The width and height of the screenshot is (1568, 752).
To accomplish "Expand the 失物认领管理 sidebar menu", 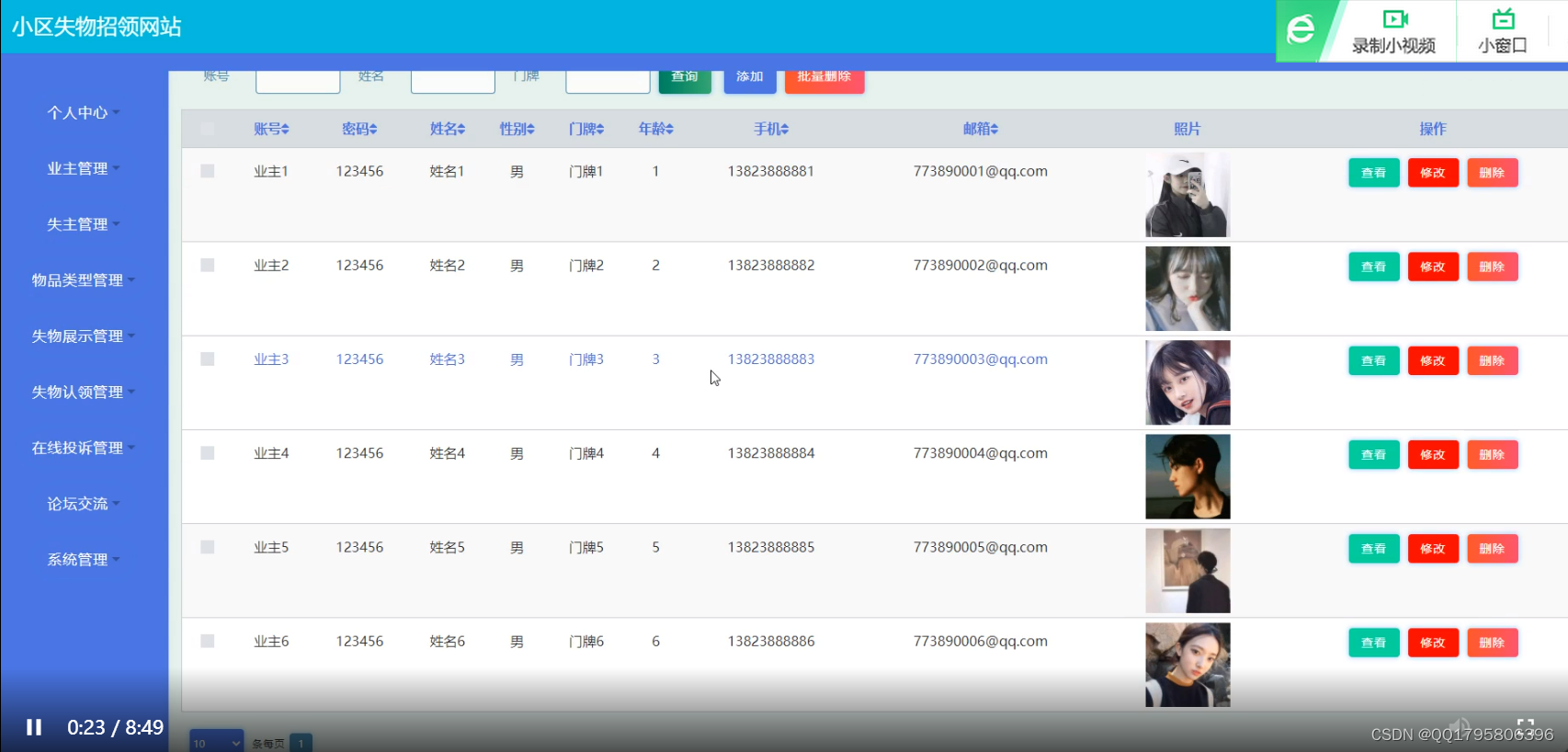I will [84, 392].
